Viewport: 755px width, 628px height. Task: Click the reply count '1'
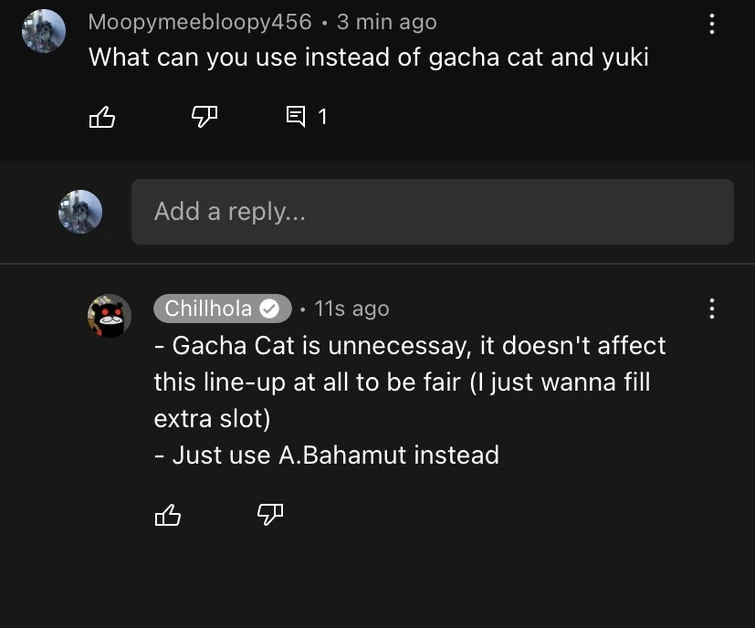click(x=322, y=118)
